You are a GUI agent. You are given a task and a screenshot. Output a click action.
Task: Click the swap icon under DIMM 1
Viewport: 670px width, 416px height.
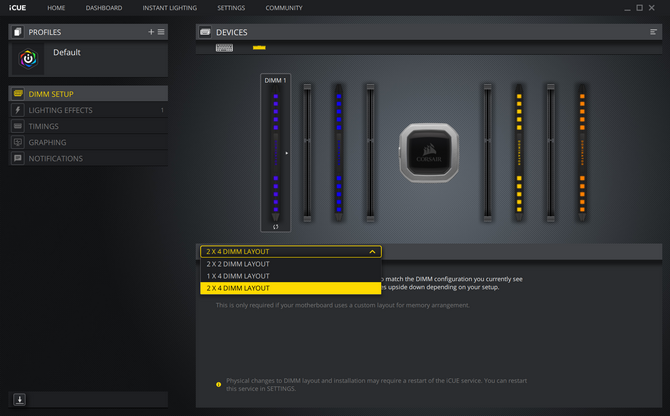[276, 227]
